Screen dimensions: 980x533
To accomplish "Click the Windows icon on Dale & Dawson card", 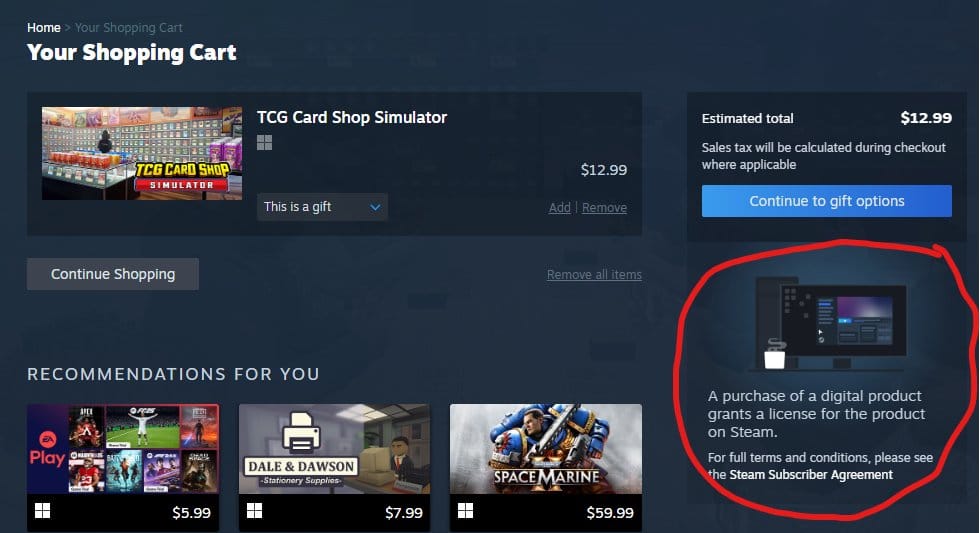I will [254, 511].
